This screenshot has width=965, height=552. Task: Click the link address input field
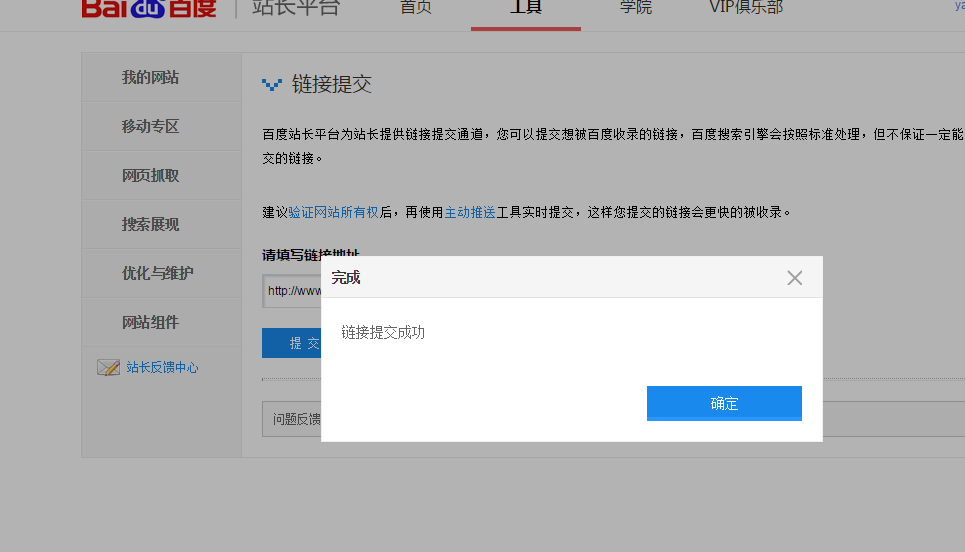coord(292,291)
